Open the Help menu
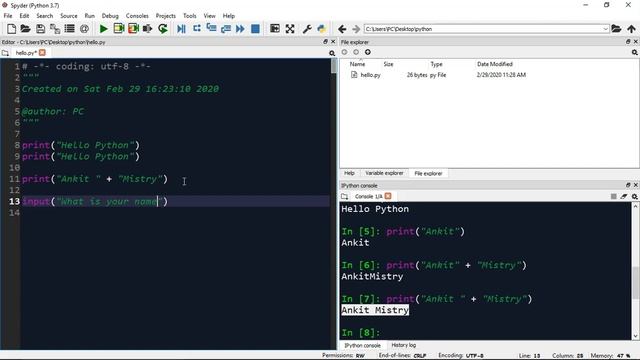Image resolution: width=640 pixels, height=360 pixels. pos(229,16)
